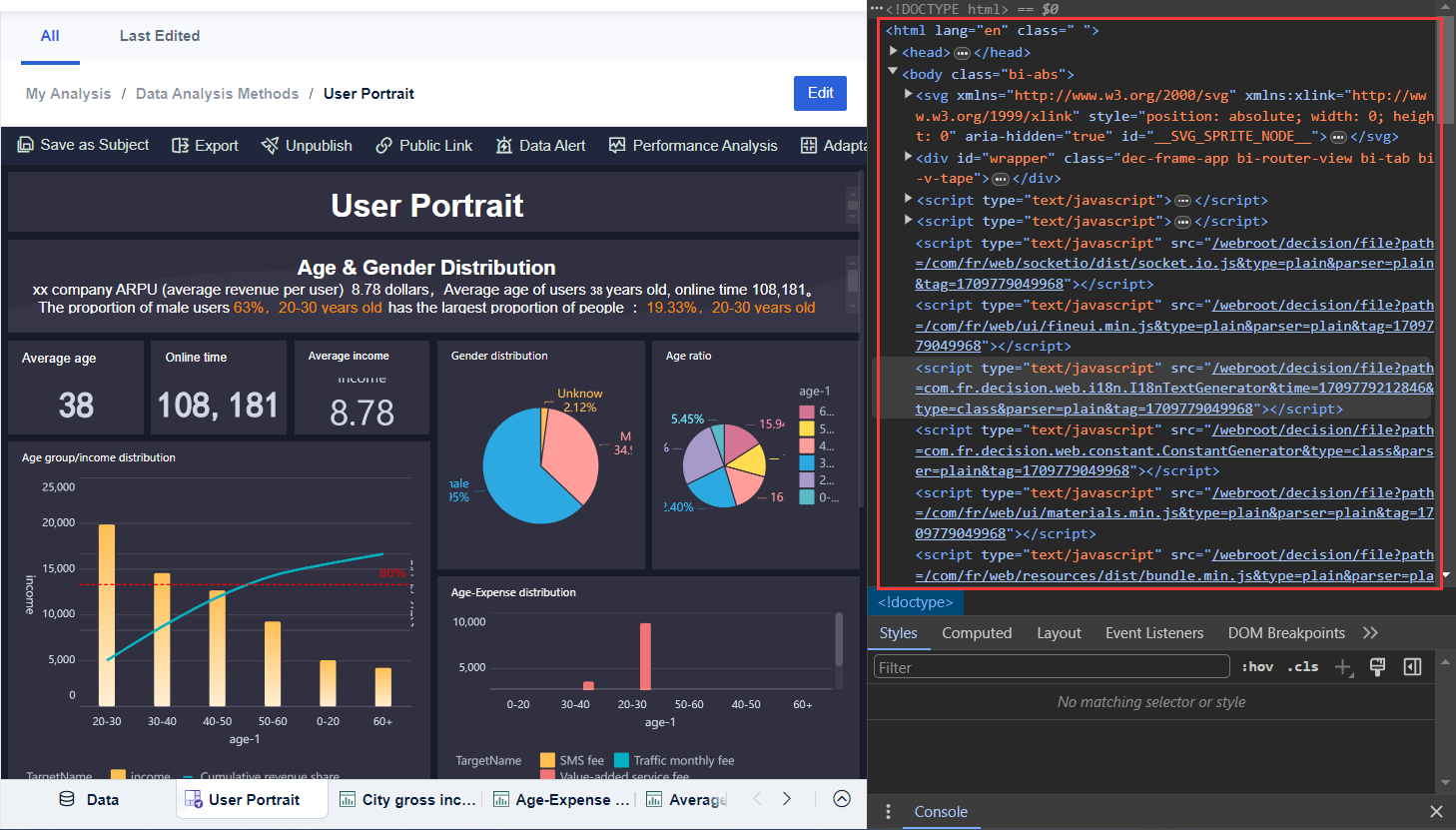Toggle the :hov element state filter
This screenshot has width=1456, height=830.
pos(1256,665)
